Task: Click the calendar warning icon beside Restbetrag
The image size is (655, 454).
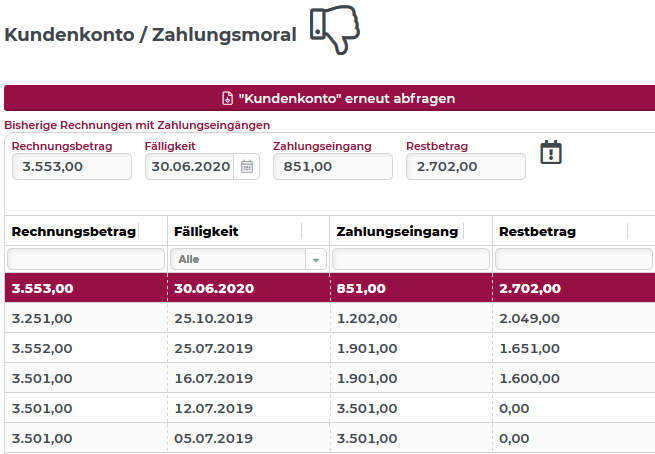Action: pos(551,152)
